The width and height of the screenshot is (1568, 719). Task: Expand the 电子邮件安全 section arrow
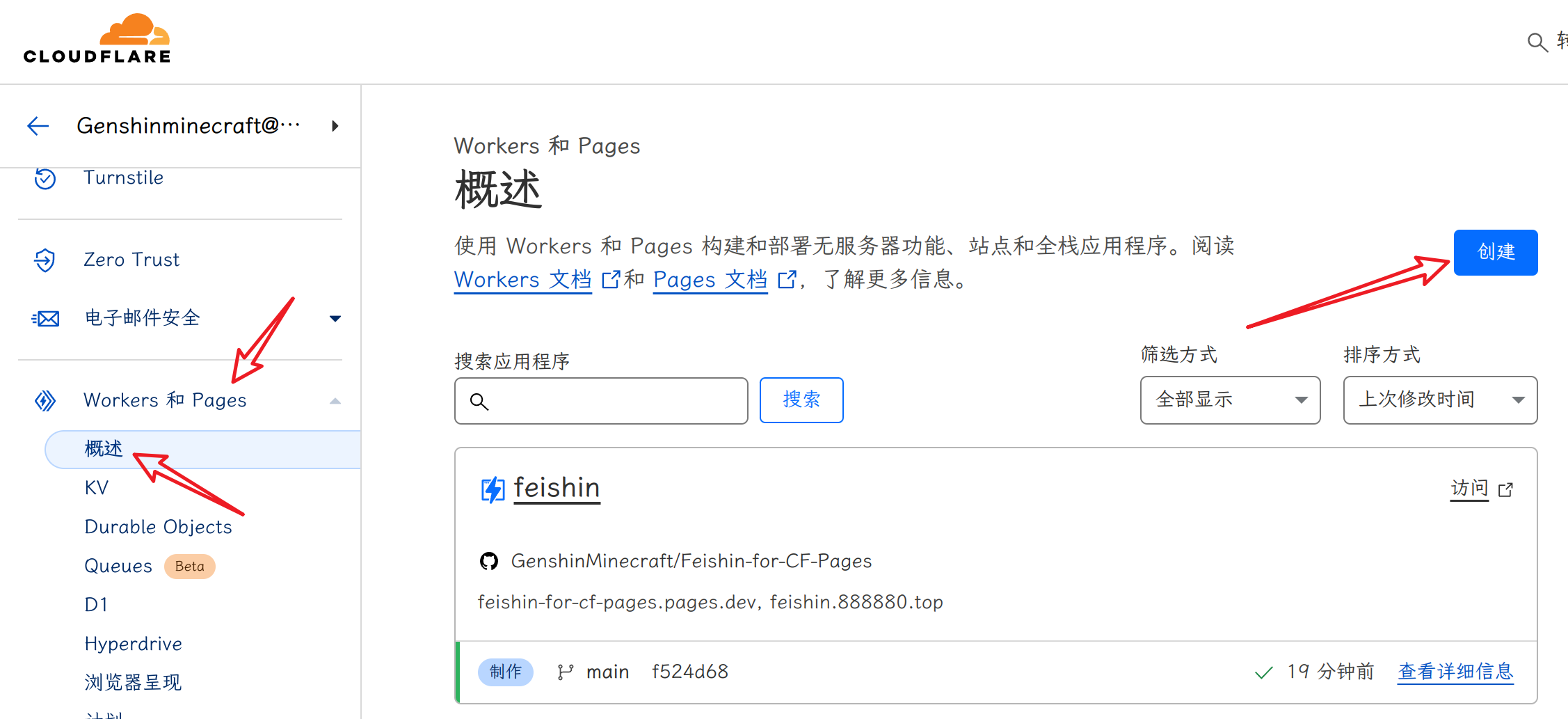click(x=335, y=319)
